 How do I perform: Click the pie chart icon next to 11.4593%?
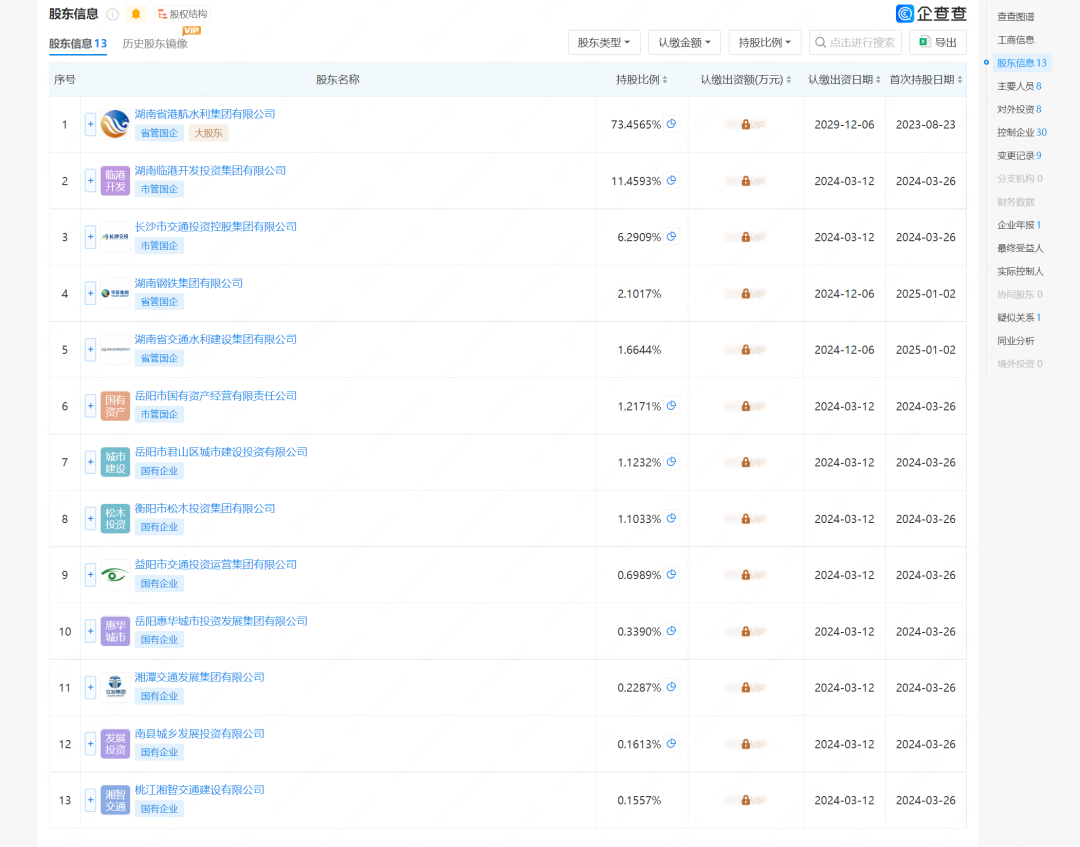click(672, 180)
